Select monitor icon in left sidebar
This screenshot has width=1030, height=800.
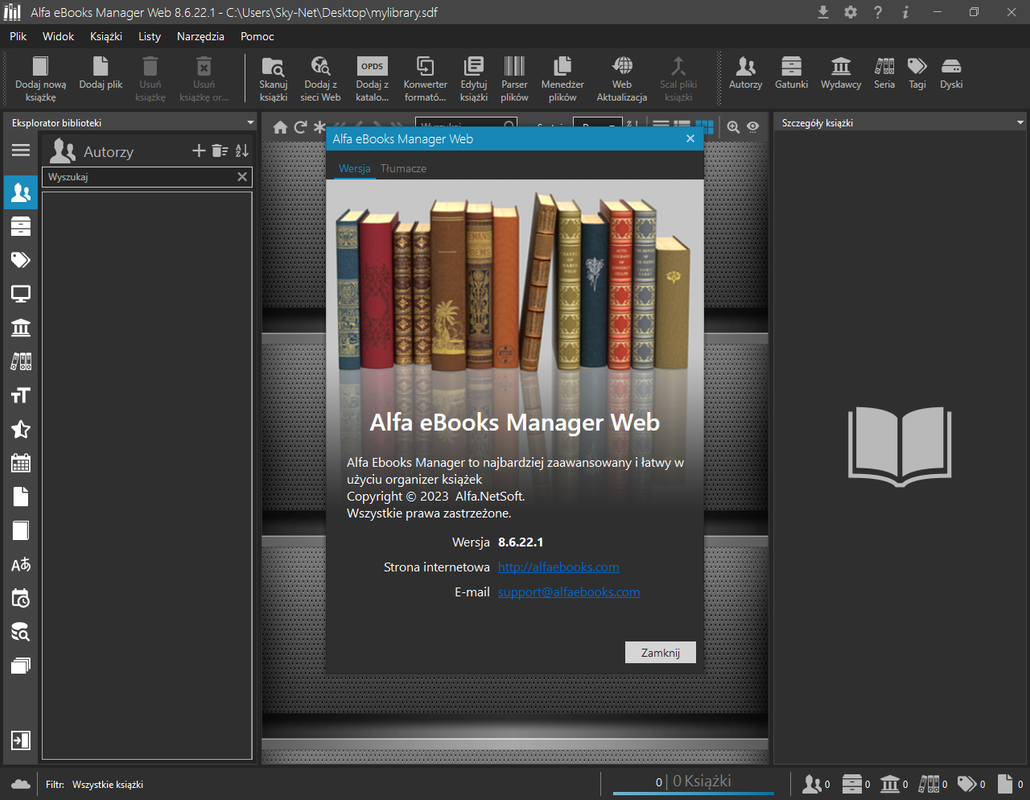(x=20, y=294)
